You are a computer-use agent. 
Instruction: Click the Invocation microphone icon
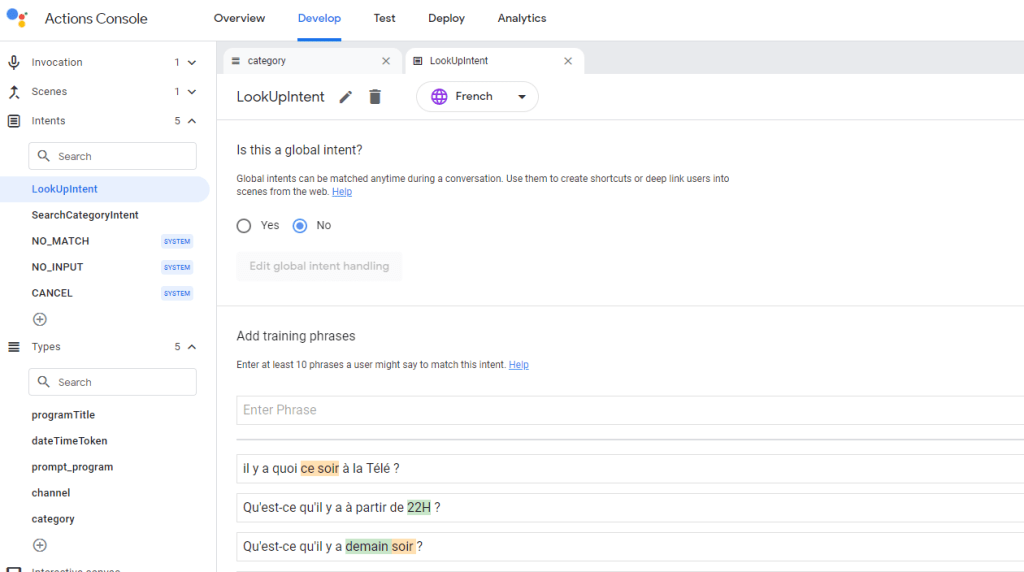(x=14, y=62)
